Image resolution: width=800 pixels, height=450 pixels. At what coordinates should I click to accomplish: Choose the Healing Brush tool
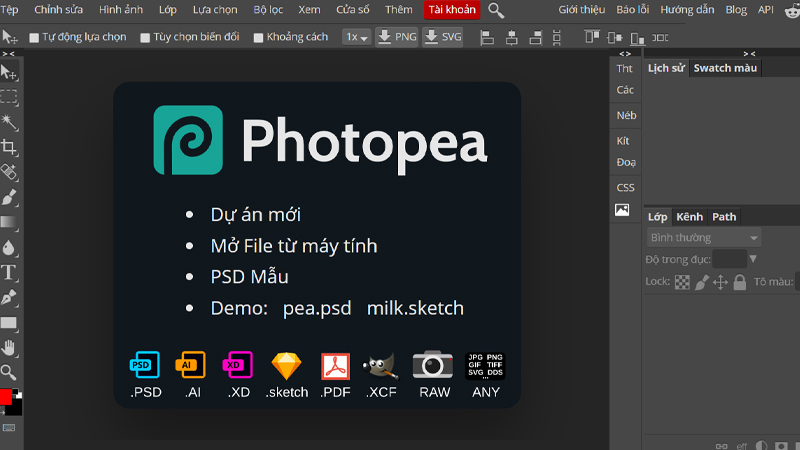tap(8, 172)
